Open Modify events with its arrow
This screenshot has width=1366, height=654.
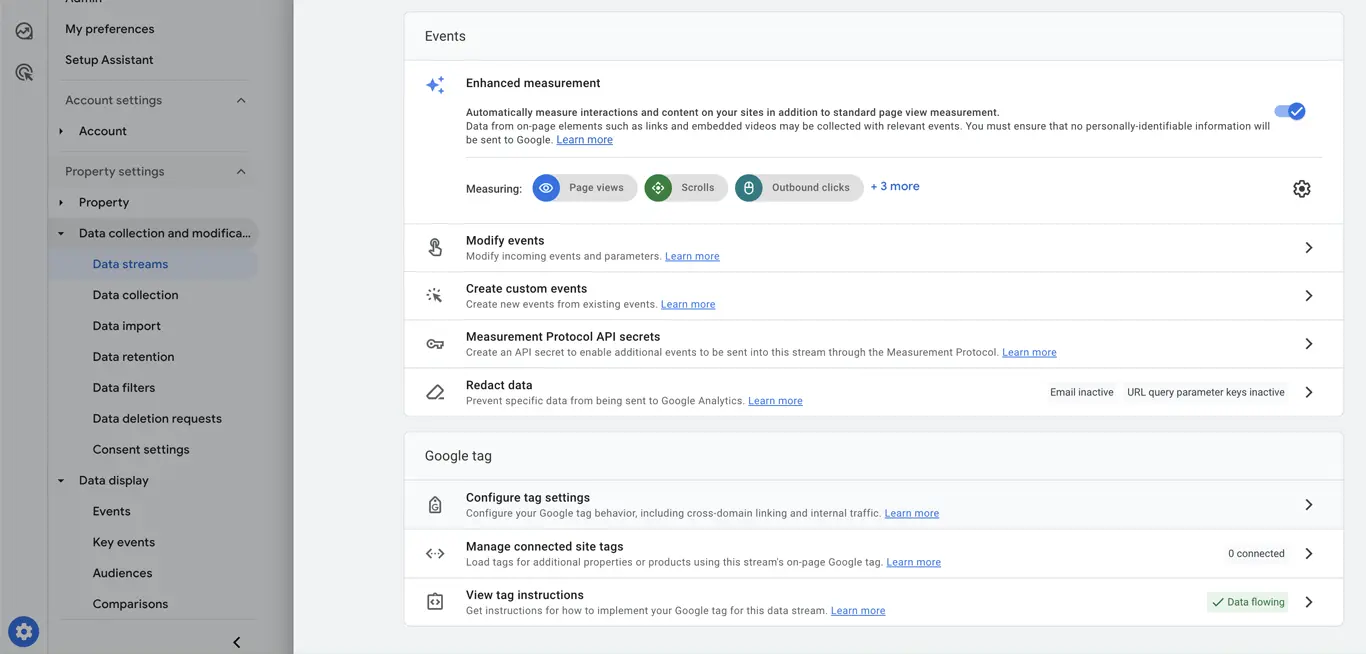click(x=1308, y=248)
